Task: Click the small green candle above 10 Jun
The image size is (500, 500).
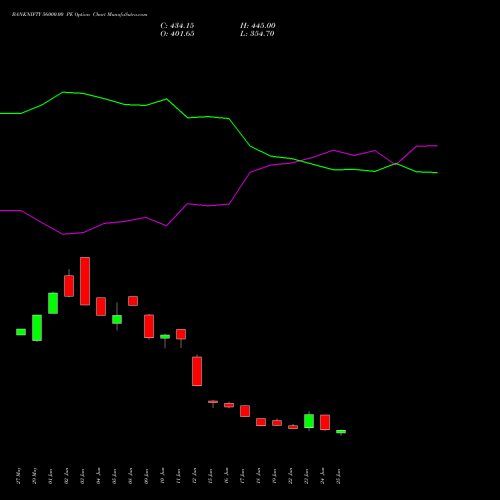Action: 165,337
